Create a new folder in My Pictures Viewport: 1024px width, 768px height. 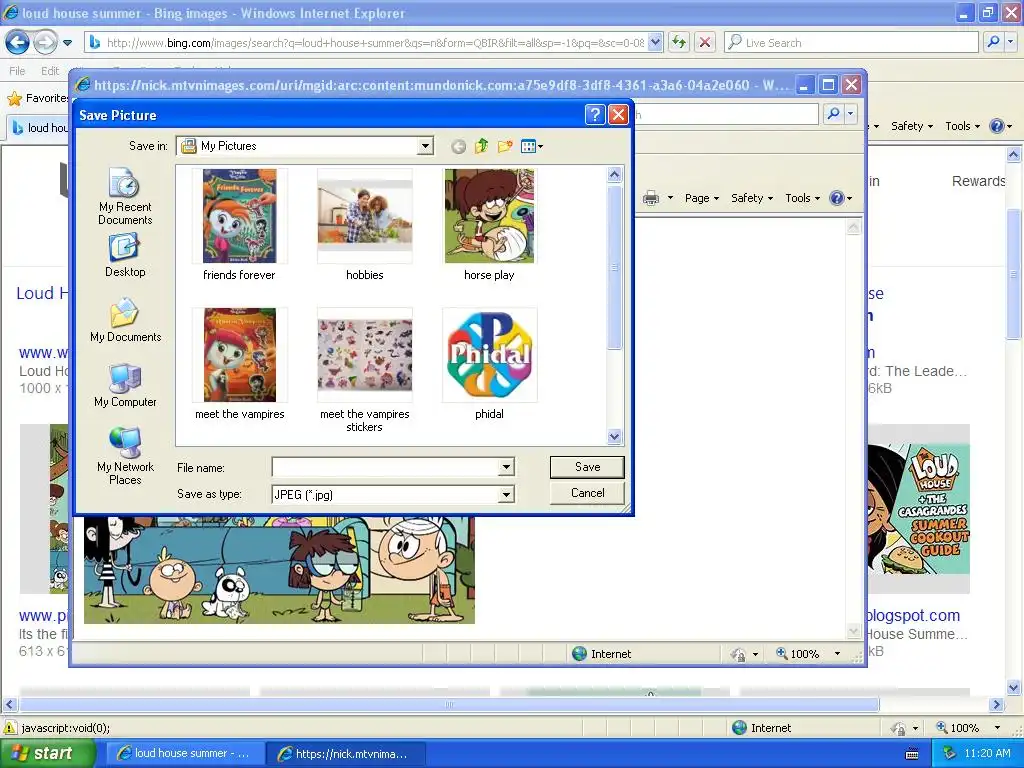point(505,146)
